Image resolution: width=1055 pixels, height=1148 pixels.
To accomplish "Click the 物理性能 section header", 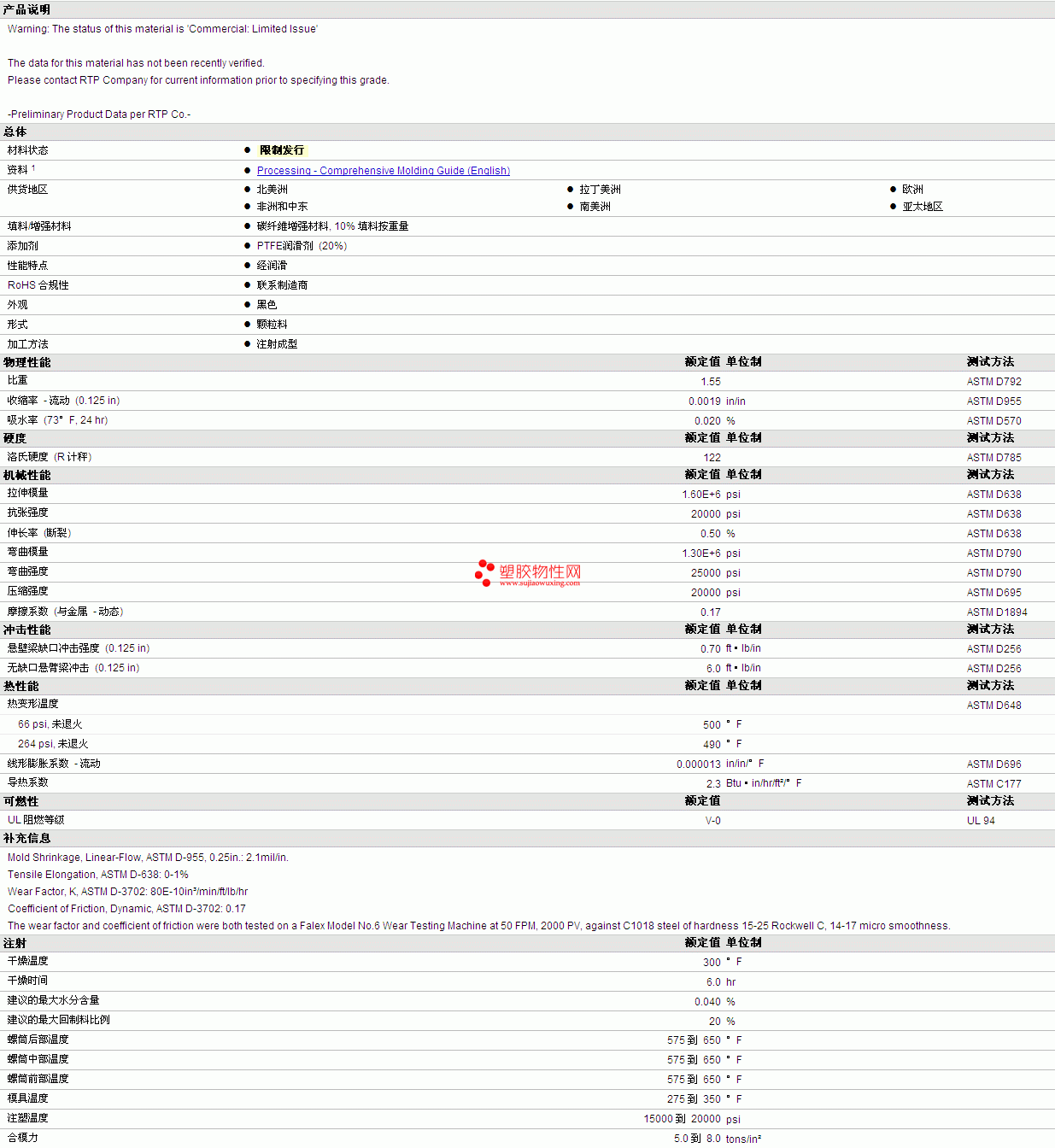I will (26, 362).
